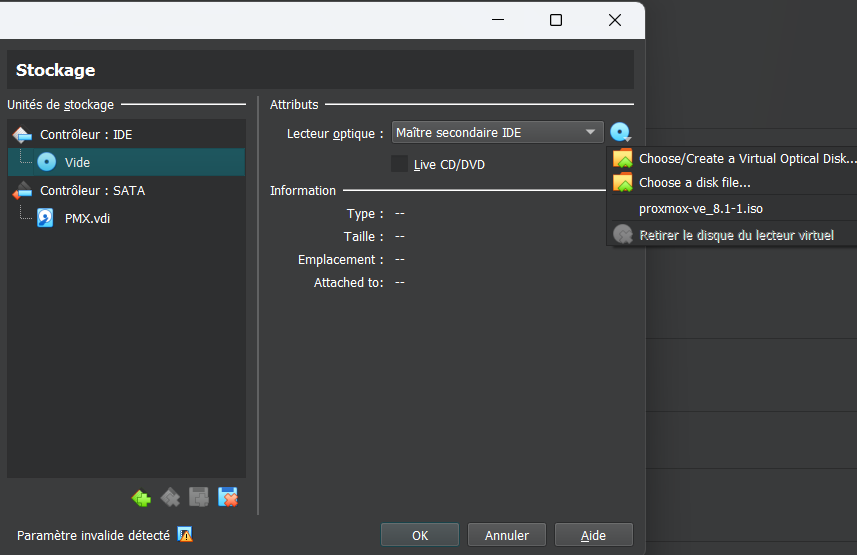Click the folder icon beside Choose/Create a Virtual Optical Disk
The height and width of the screenshot is (555, 857).
click(x=623, y=159)
